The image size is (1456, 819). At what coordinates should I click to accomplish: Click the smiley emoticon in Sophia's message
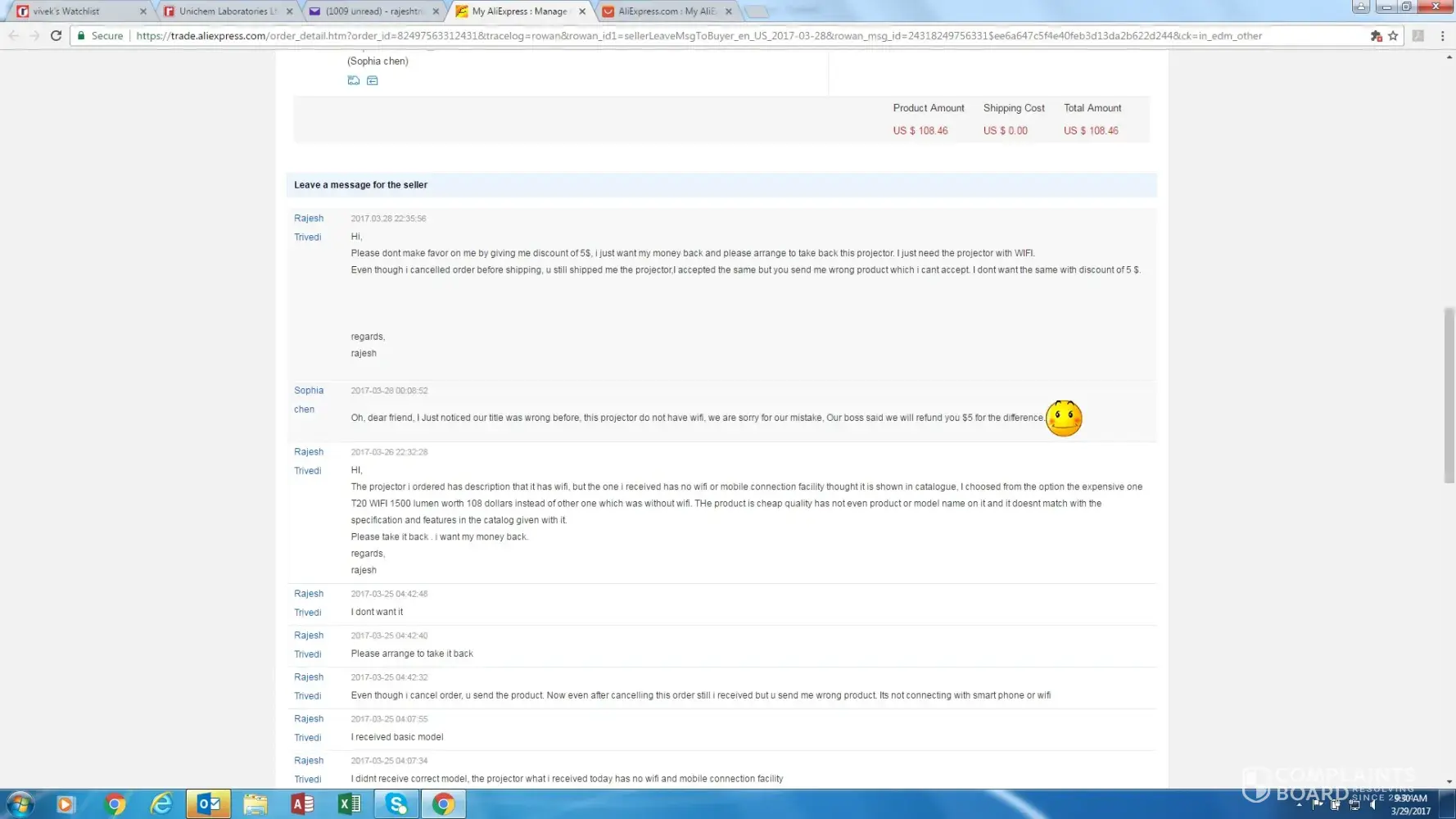click(1064, 419)
